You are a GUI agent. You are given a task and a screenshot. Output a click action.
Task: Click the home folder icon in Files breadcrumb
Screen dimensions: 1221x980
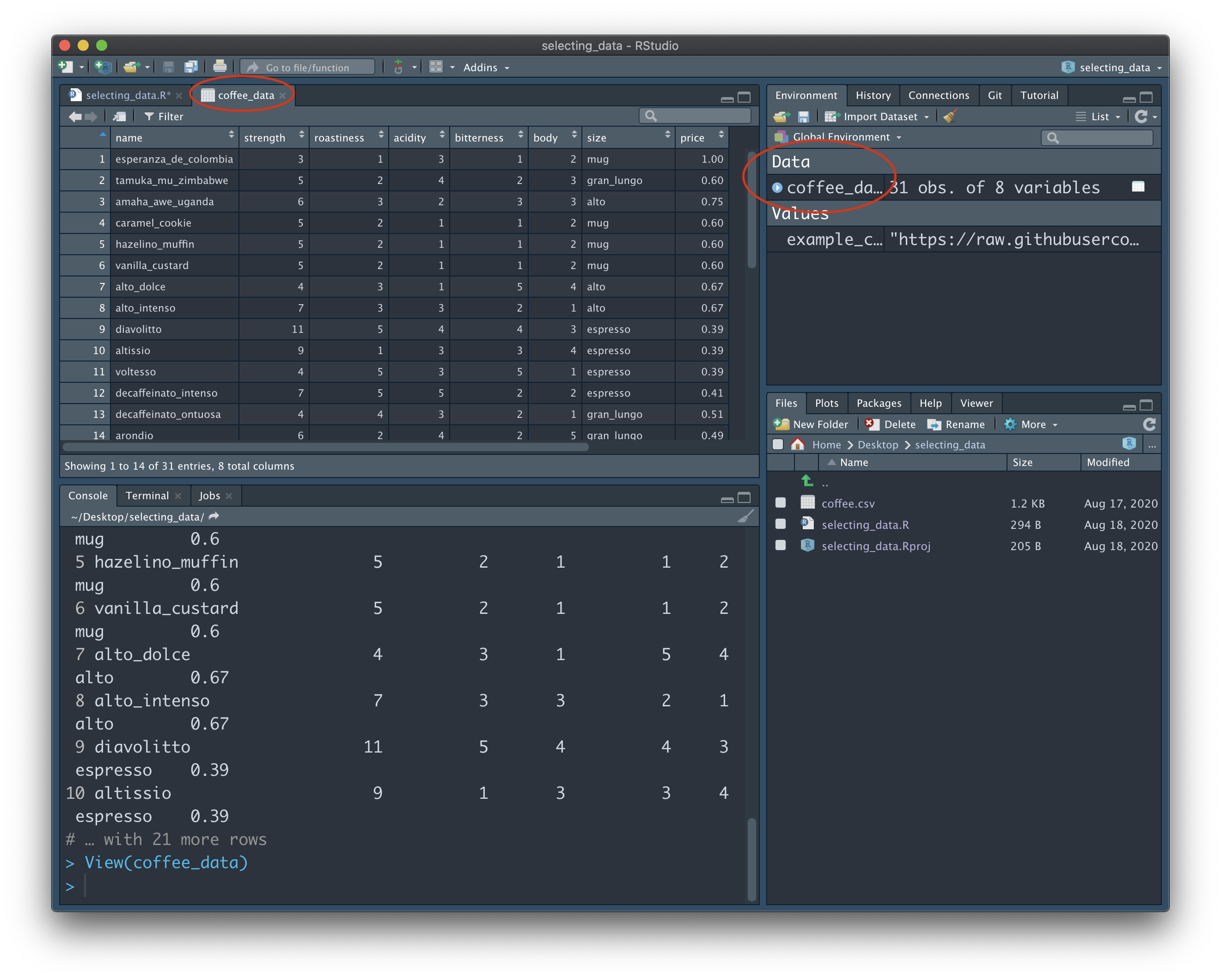pos(797,444)
